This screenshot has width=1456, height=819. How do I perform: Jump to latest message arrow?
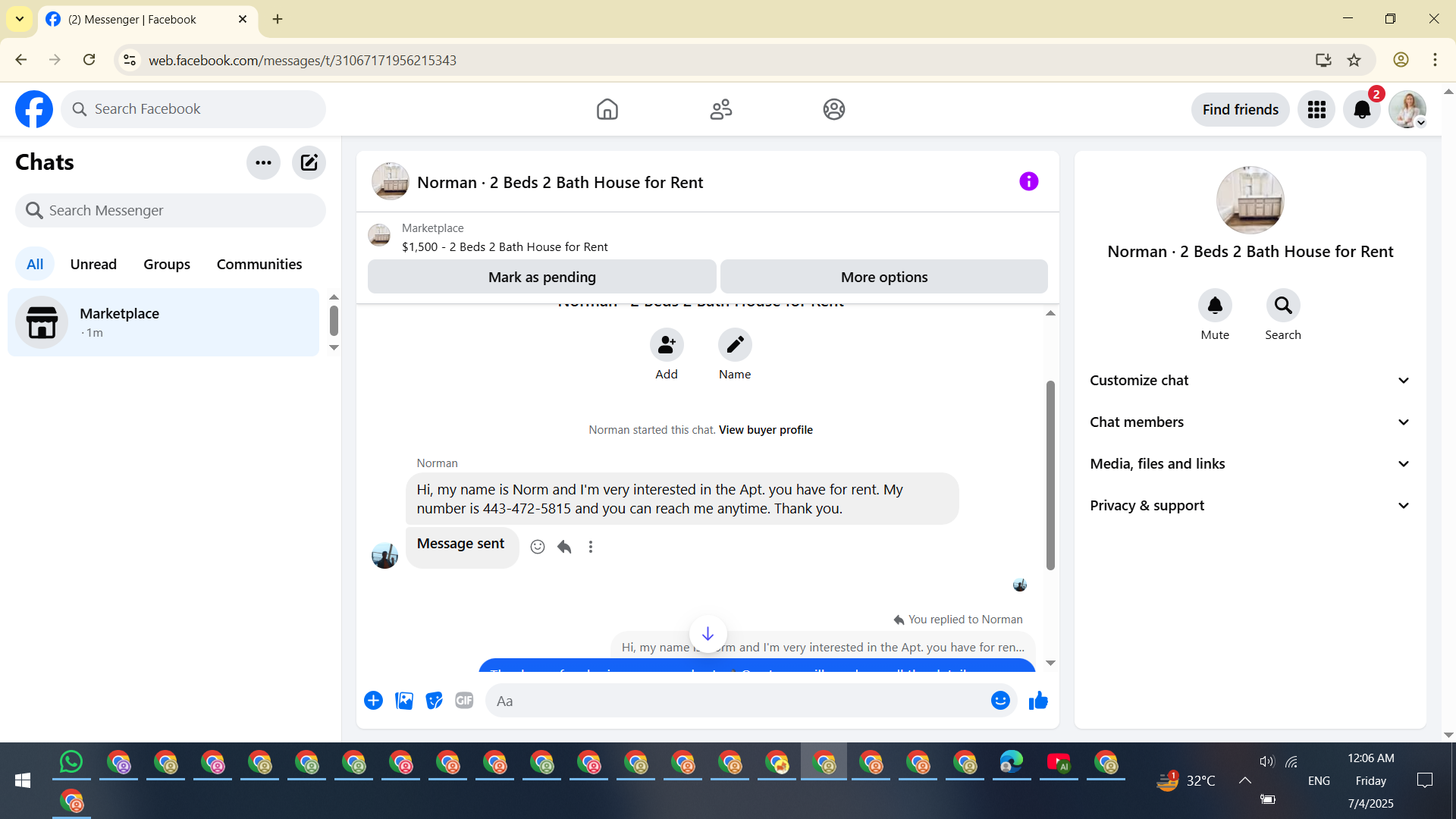click(x=708, y=634)
